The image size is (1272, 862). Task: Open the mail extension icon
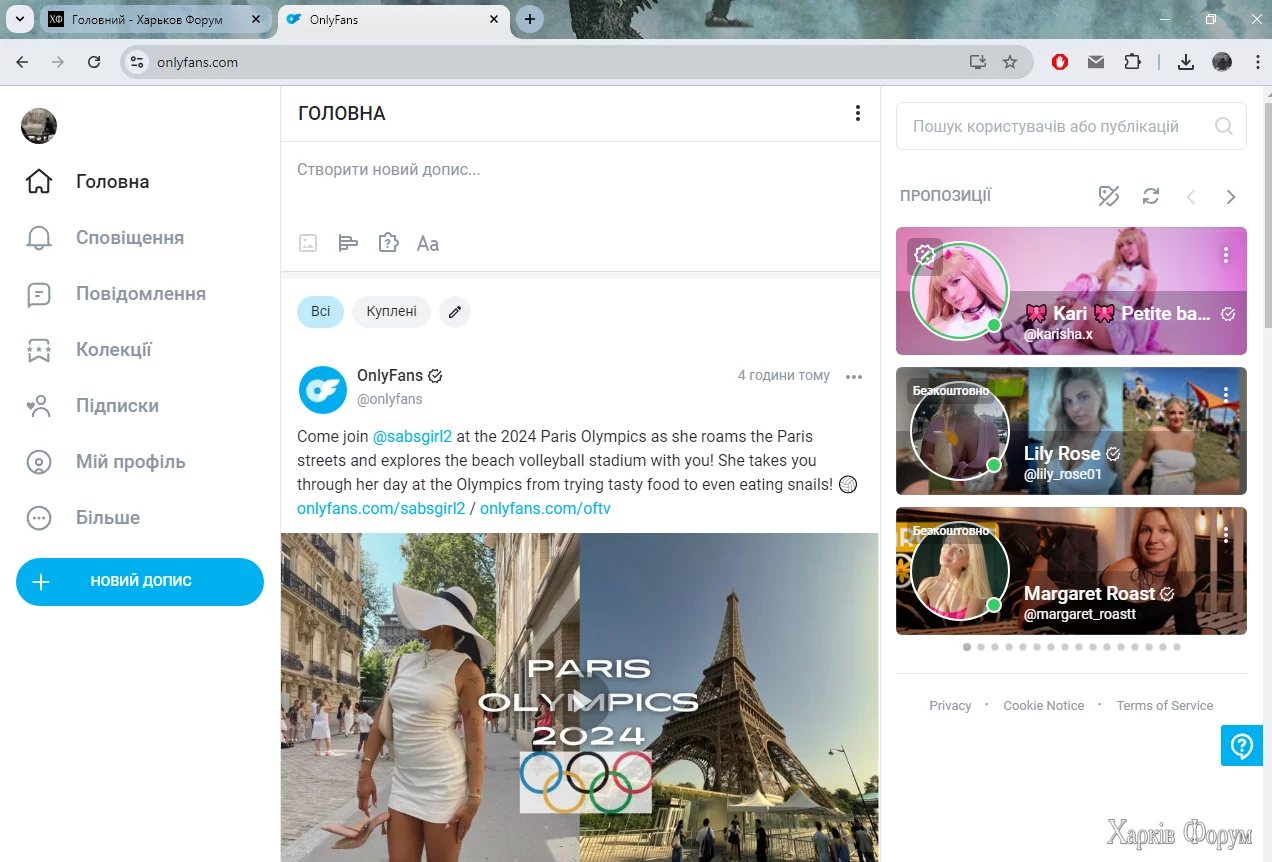(x=1096, y=62)
